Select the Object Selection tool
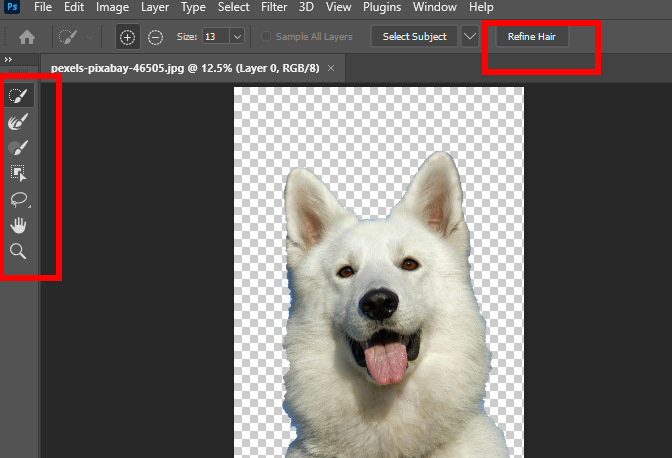Image resolution: width=672 pixels, height=458 pixels. tap(18, 173)
